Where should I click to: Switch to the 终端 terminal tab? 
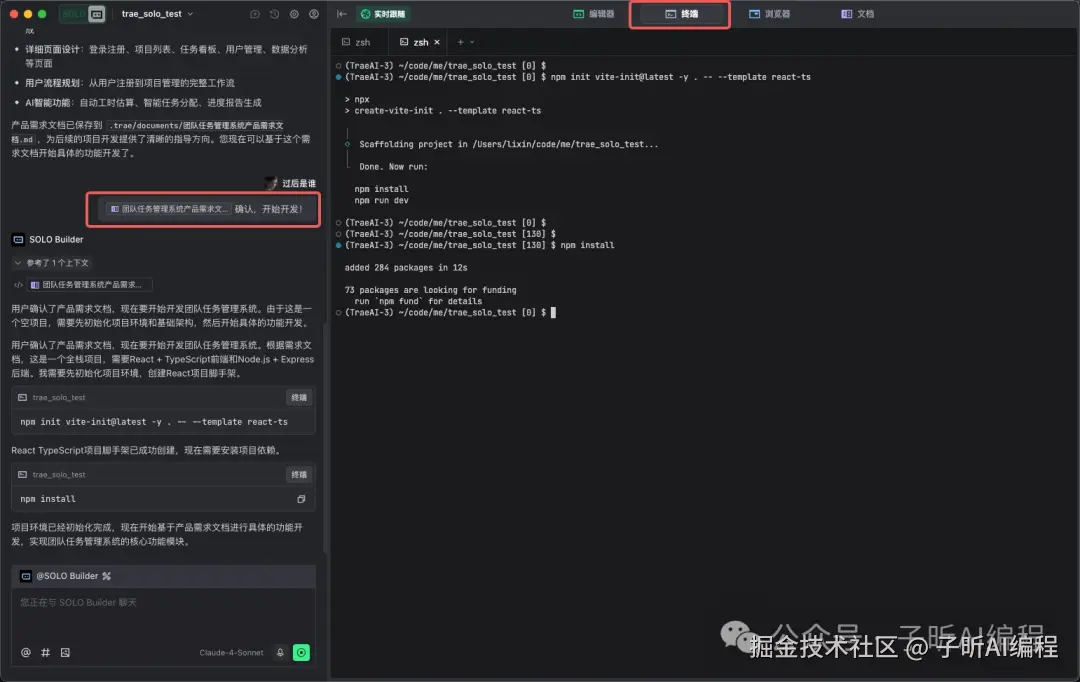coord(681,14)
